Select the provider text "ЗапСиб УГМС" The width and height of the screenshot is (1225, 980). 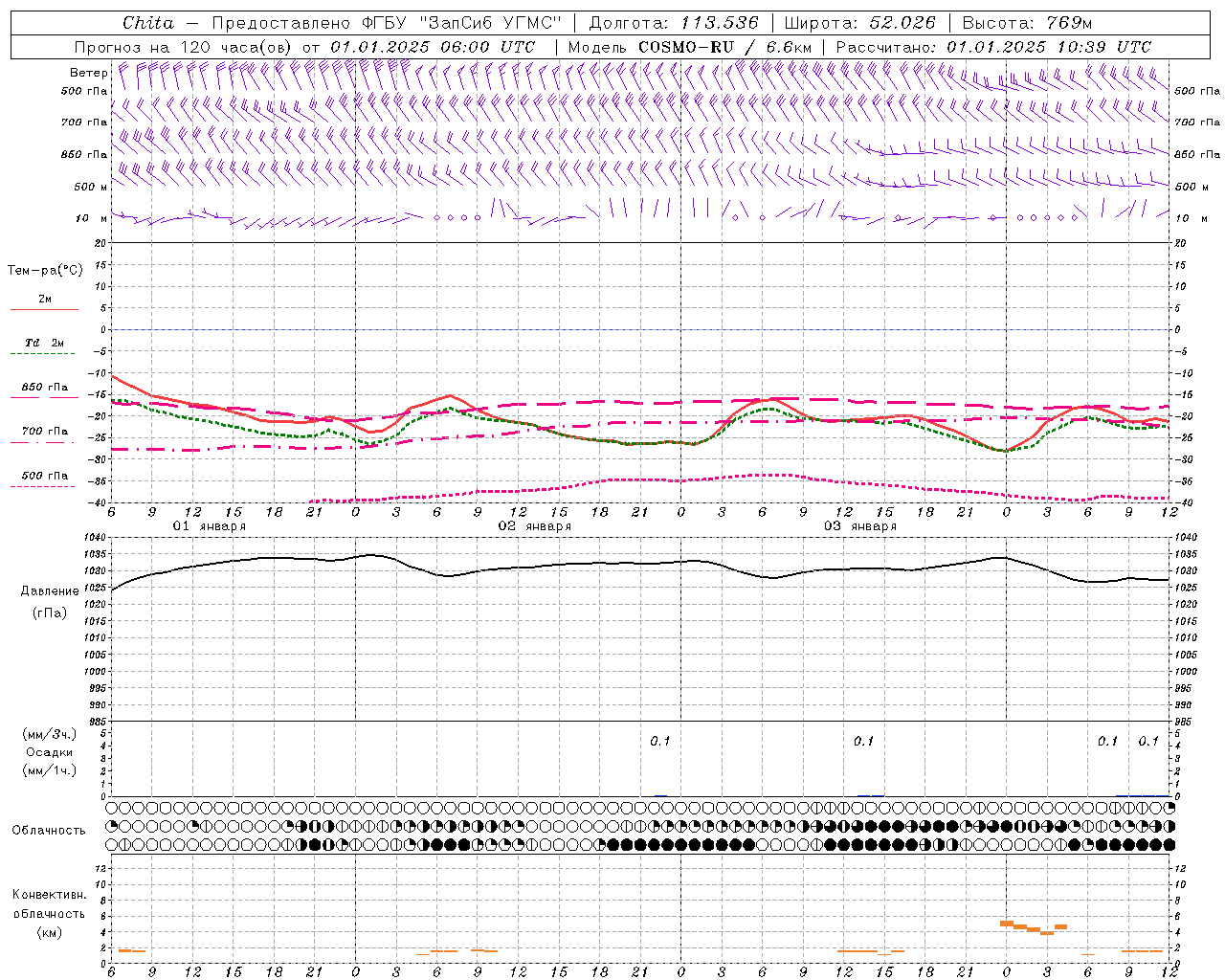tap(490, 23)
